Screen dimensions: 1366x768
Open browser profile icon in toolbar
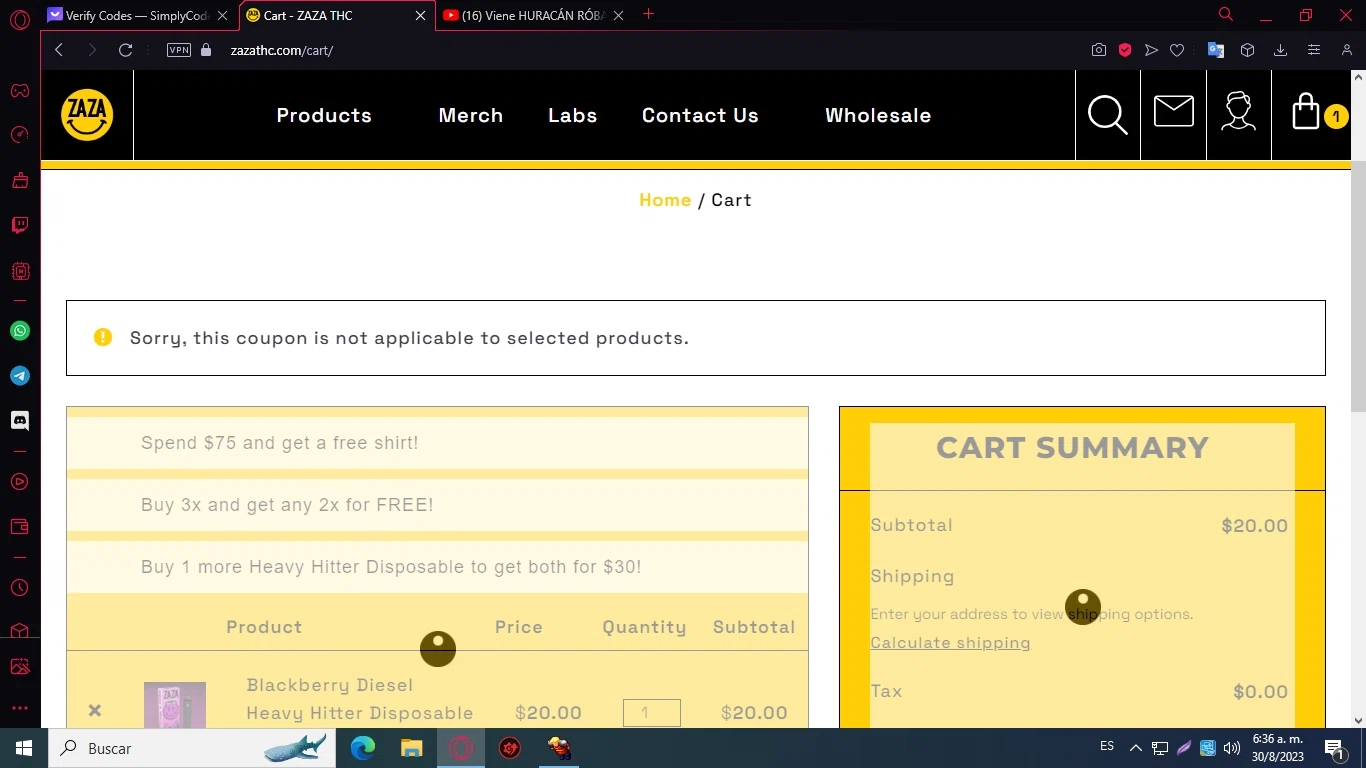[x=1347, y=50]
